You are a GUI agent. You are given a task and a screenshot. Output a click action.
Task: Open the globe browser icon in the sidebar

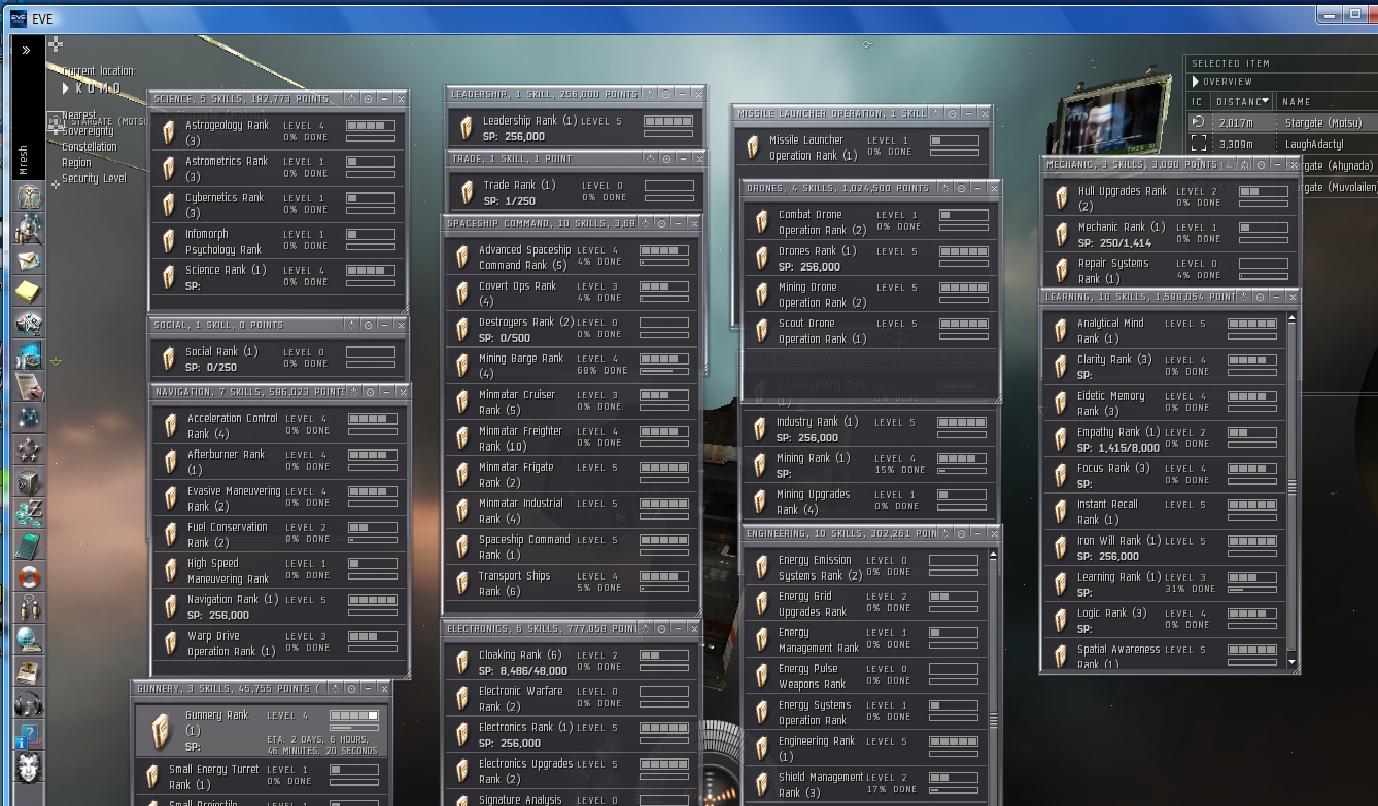tap(28, 640)
